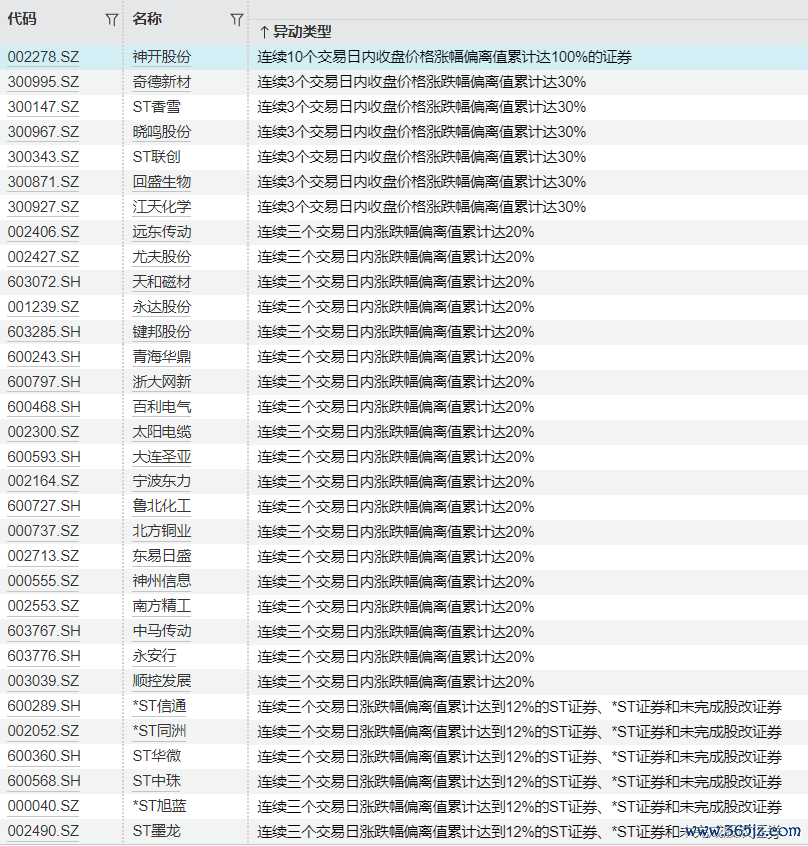Screen dimensions: 808x846
Task: Open the filter icon beside 名称 header
Action: tap(236, 20)
